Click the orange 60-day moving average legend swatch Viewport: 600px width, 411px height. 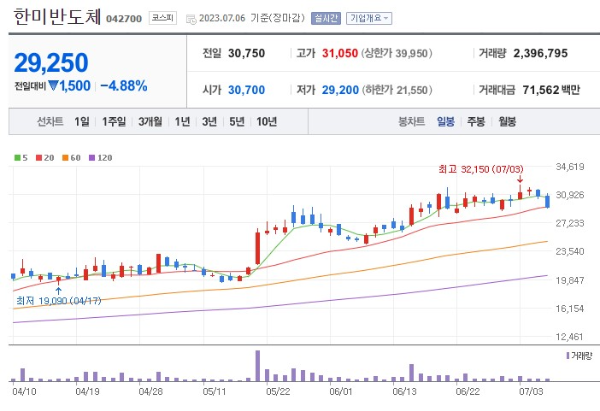[x=65, y=158]
